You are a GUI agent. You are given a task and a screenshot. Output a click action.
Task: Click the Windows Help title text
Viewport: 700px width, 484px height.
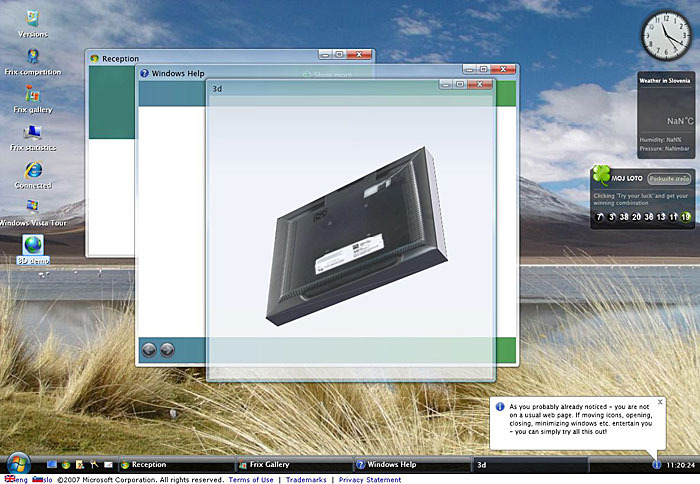tap(178, 73)
